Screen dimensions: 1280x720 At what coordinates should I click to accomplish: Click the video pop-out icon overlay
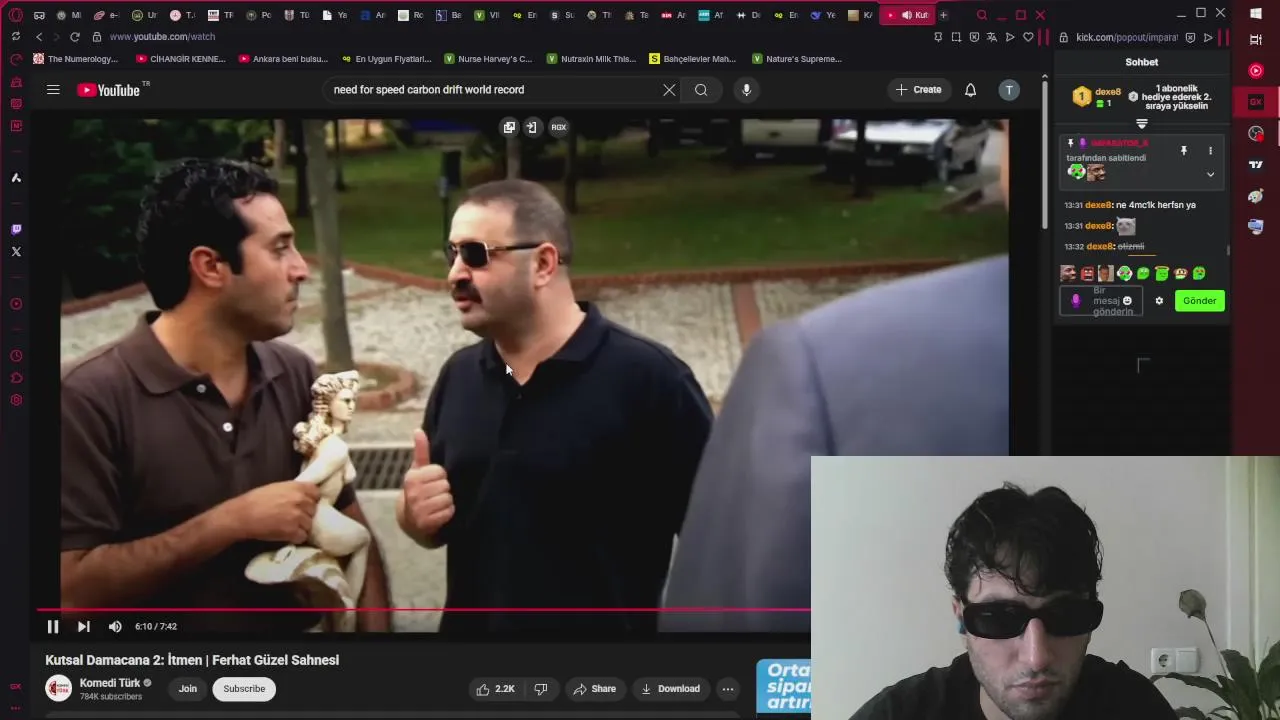509,127
